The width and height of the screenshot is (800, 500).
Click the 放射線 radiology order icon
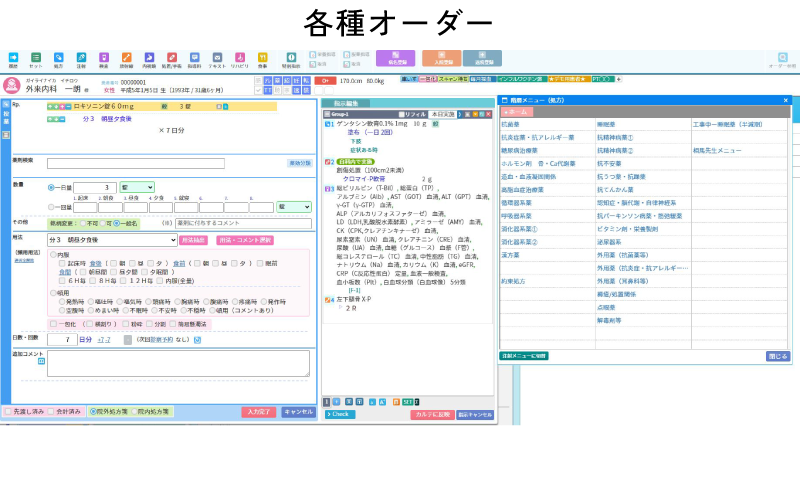(127, 59)
